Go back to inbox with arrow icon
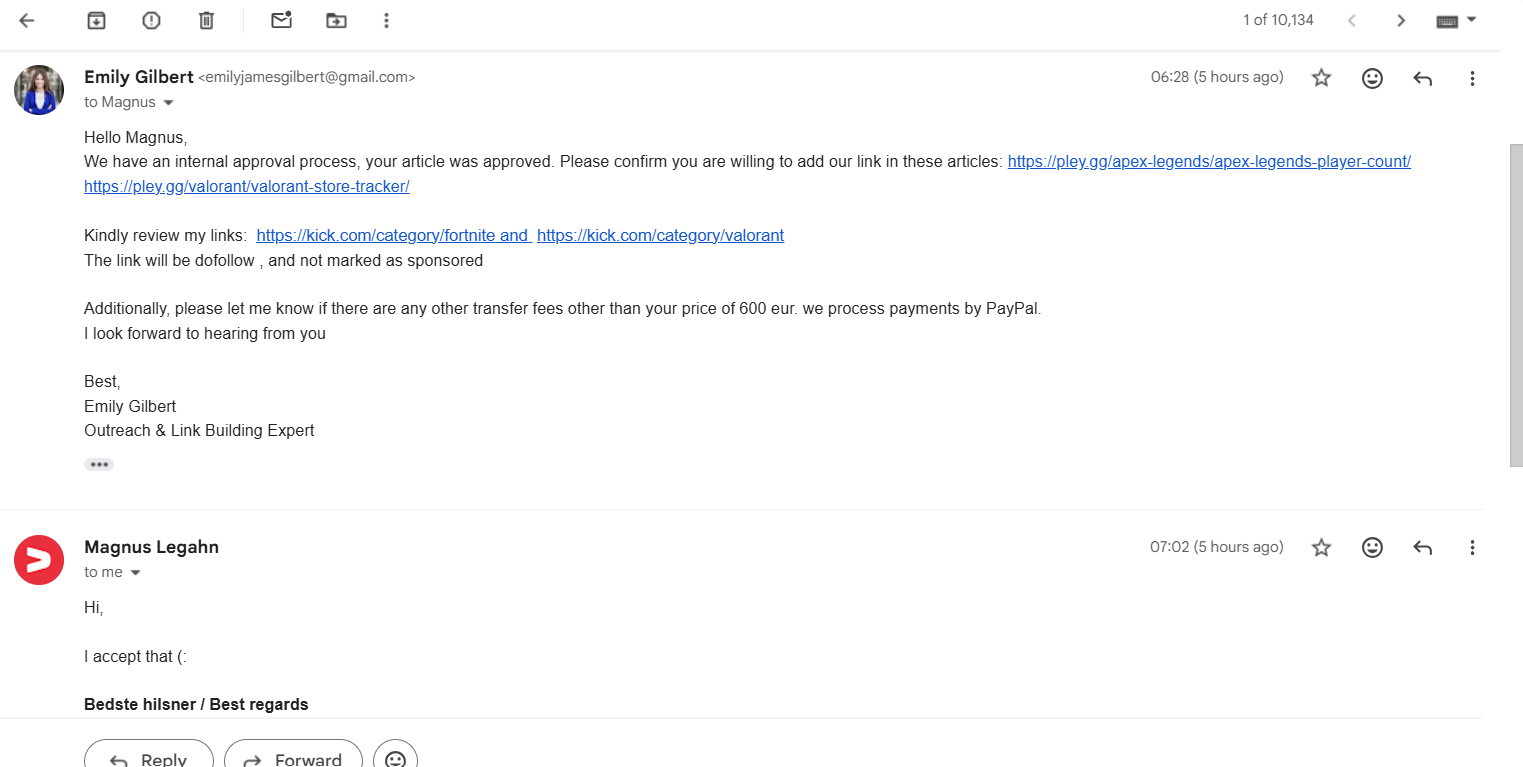Image resolution: width=1523 pixels, height=767 pixels. [27, 20]
